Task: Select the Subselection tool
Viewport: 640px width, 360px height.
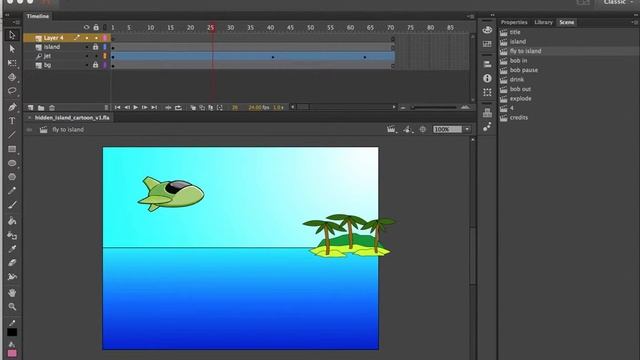Action: pos(12,49)
